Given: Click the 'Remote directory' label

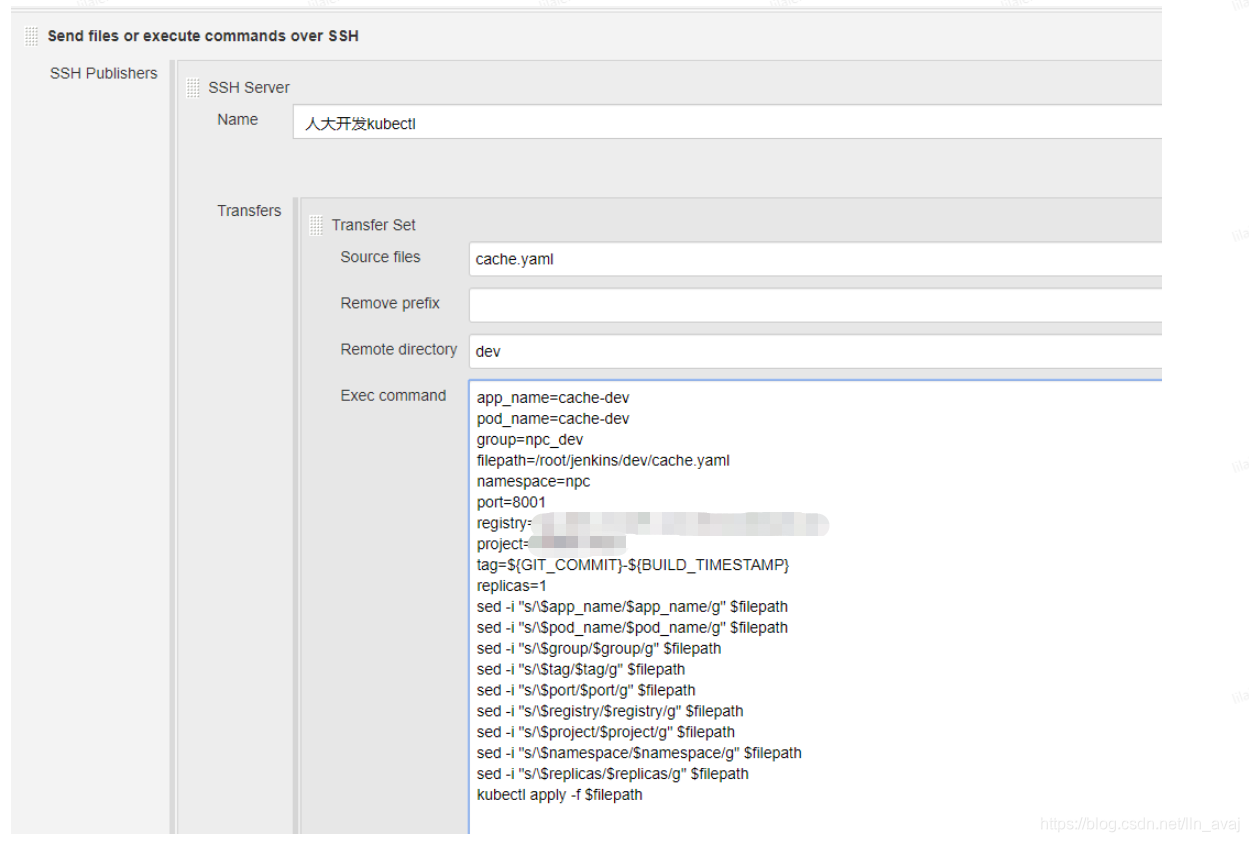Looking at the screenshot, I should coord(399,349).
